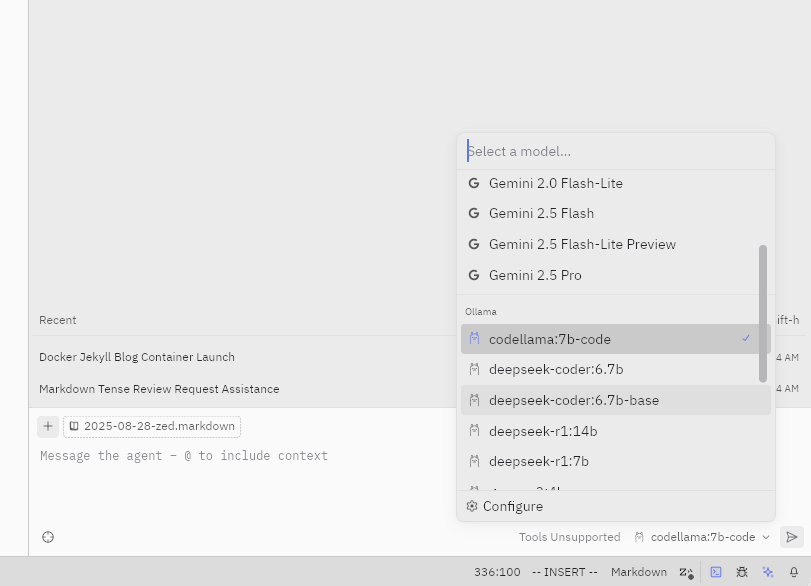Select deepseek-coder:6.7b model
811x586 pixels.
pyautogui.click(x=615, y=369)
